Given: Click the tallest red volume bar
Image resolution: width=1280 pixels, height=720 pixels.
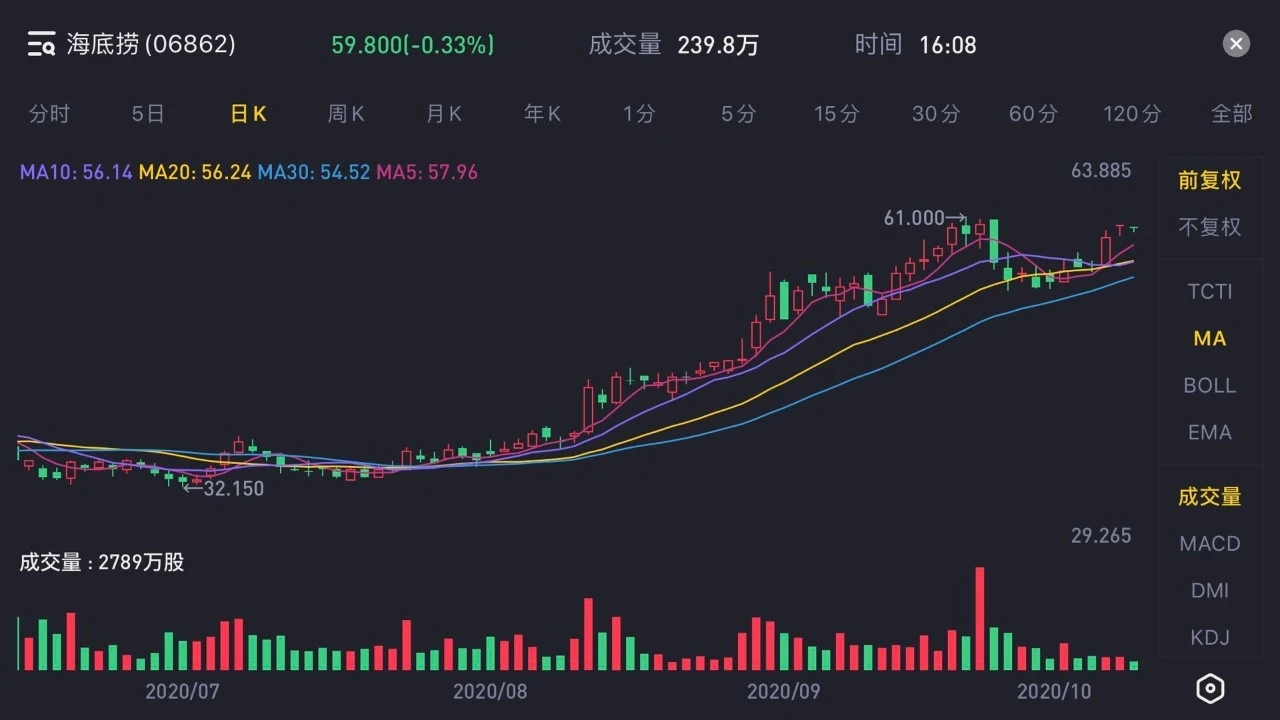Looking at the screenshot, I should (980, 618).
